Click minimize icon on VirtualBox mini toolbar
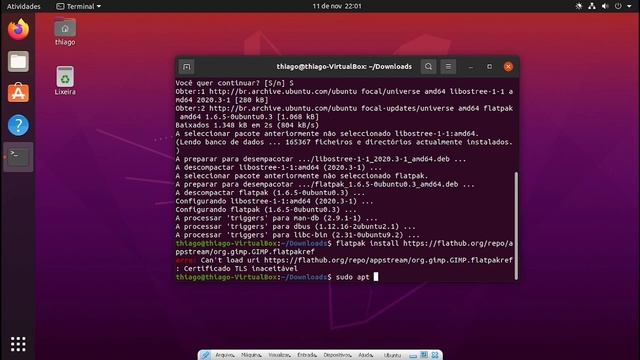This screenshot has width=640, height=360. coord(413,356)
